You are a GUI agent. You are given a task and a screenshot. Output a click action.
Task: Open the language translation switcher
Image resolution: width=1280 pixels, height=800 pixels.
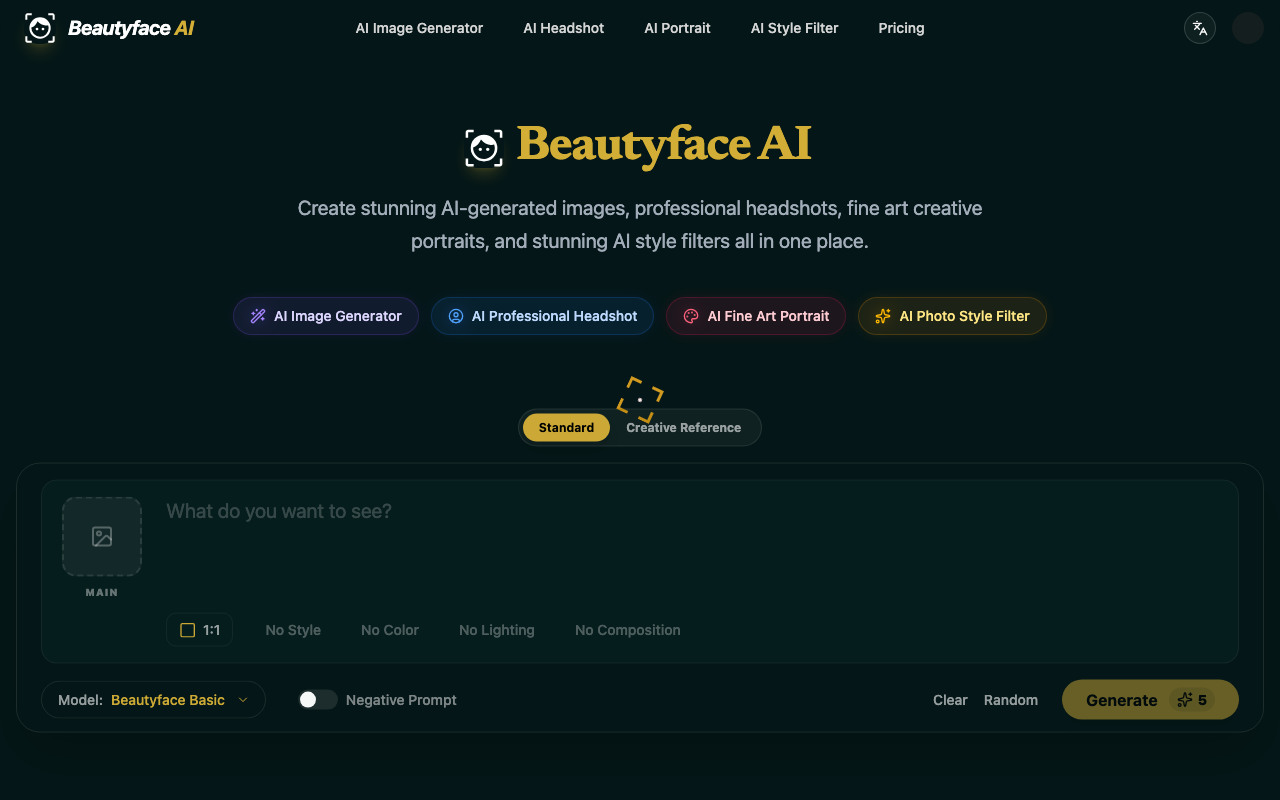point(1200,28)
